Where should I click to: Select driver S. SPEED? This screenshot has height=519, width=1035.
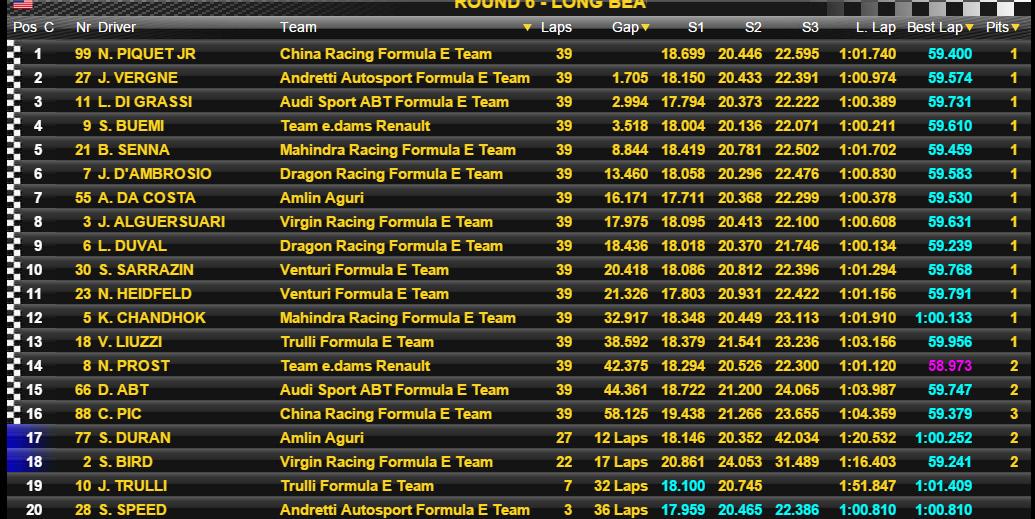pos(132,510)
